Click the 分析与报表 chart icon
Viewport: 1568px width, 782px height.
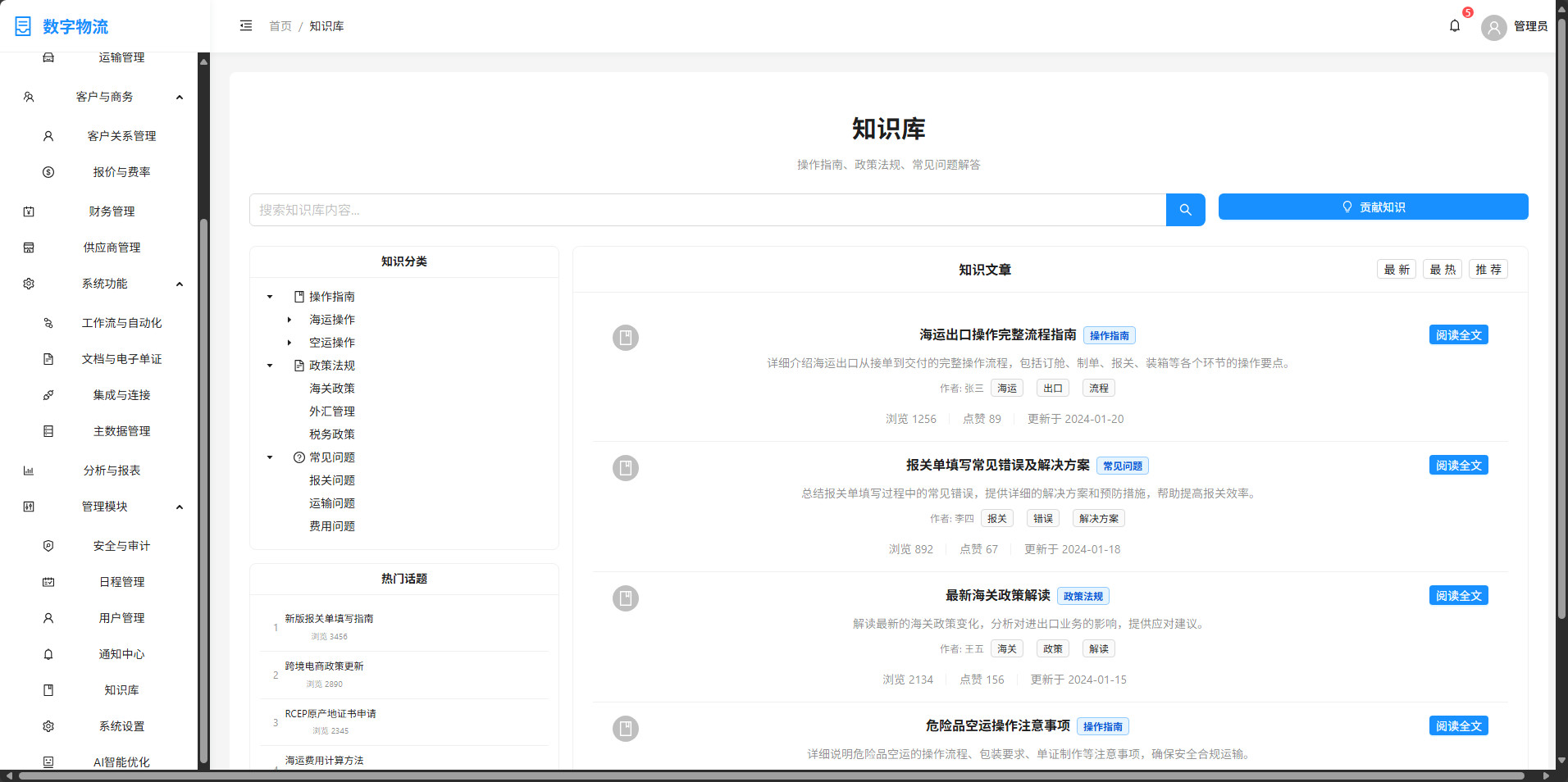[x=29, y=471]
